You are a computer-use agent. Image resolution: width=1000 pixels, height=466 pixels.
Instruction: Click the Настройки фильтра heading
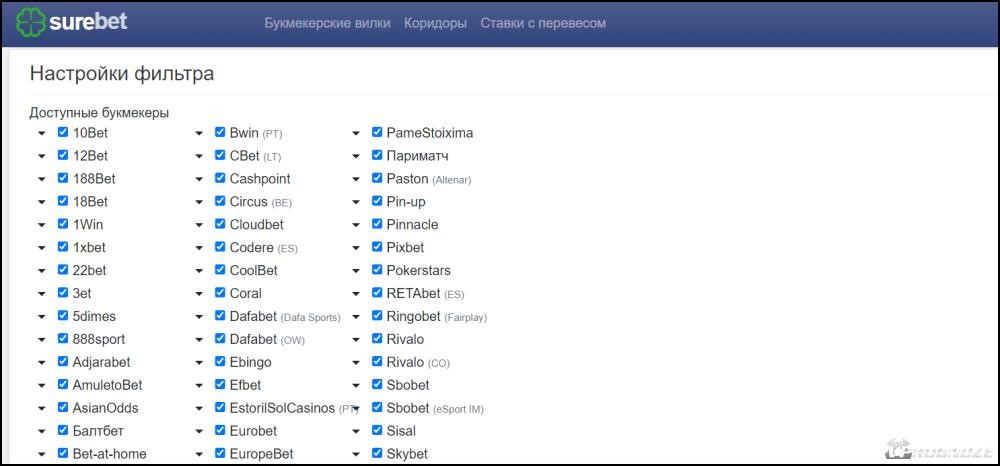(x=122, y=74)
